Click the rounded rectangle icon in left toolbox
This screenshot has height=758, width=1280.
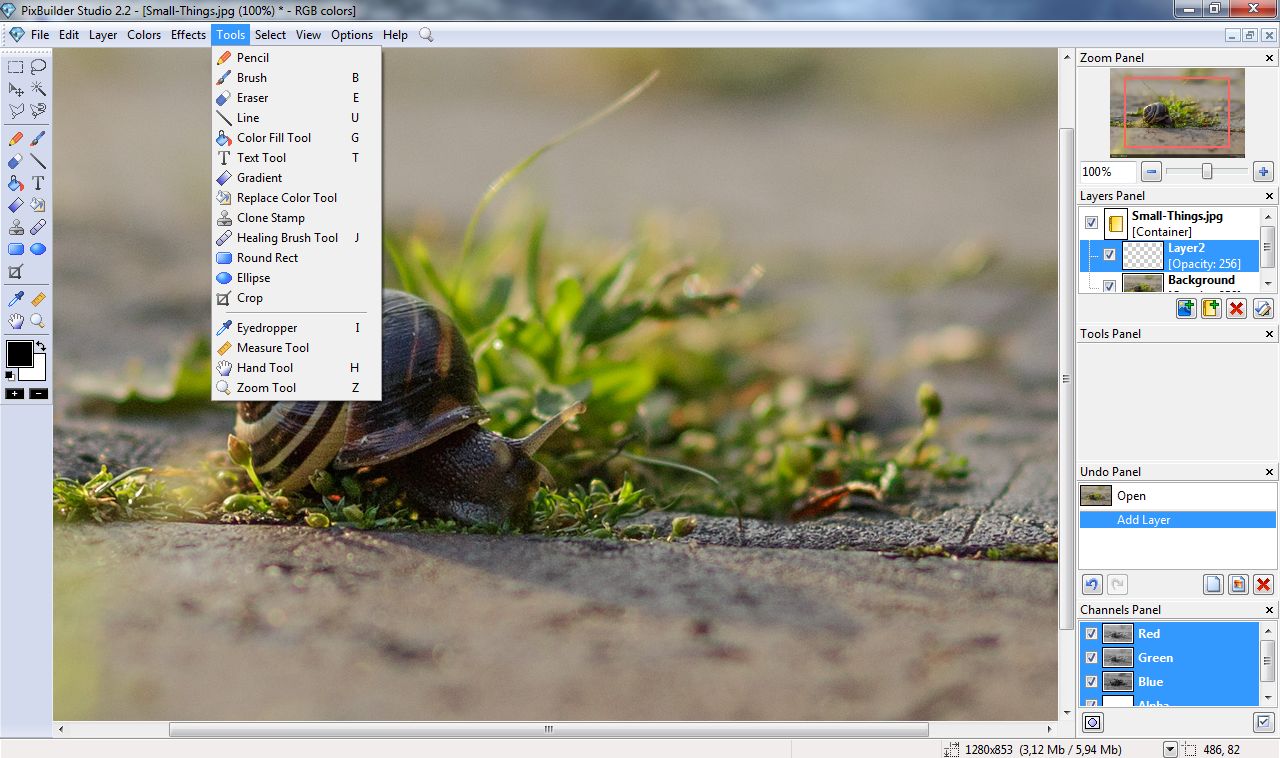click(x=16, y=249)
